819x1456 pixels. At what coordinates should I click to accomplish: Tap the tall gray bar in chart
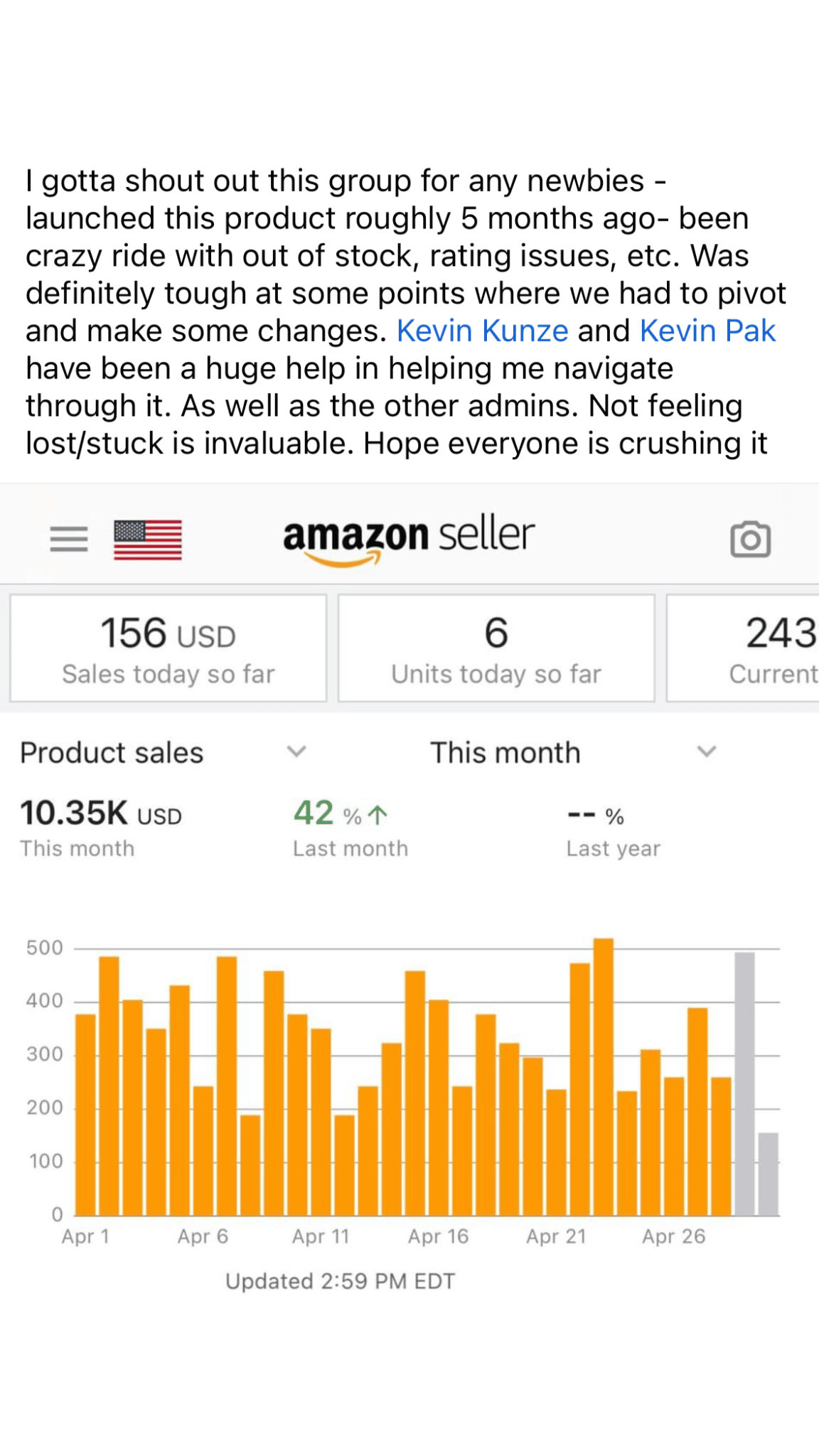click(744, 1084)
